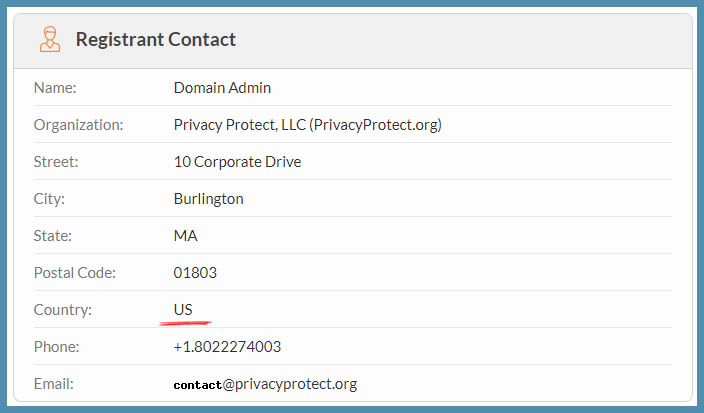Click the Street field label
Image resolution: width=704 pixels, height=413 pixels.
coord(56,162)
